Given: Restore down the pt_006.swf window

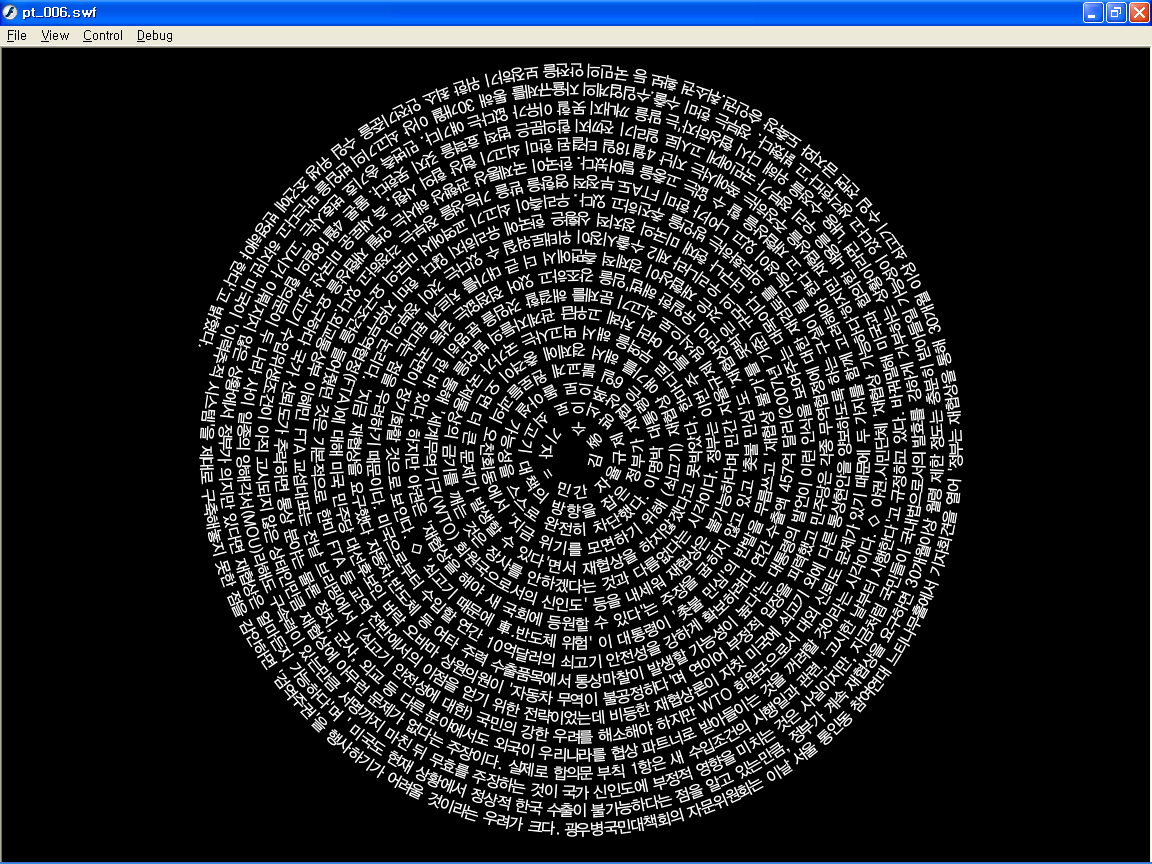Looking at the screenshot, I should pyautogui.click(x=1114, y=12).
